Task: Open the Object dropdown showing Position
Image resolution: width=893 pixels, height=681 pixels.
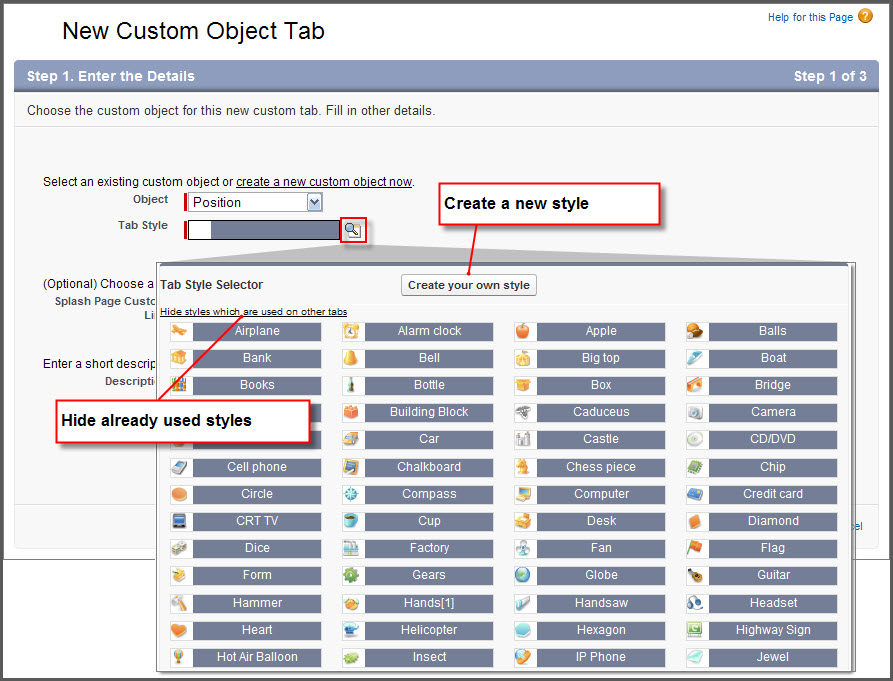Action: tap(256, 202)
